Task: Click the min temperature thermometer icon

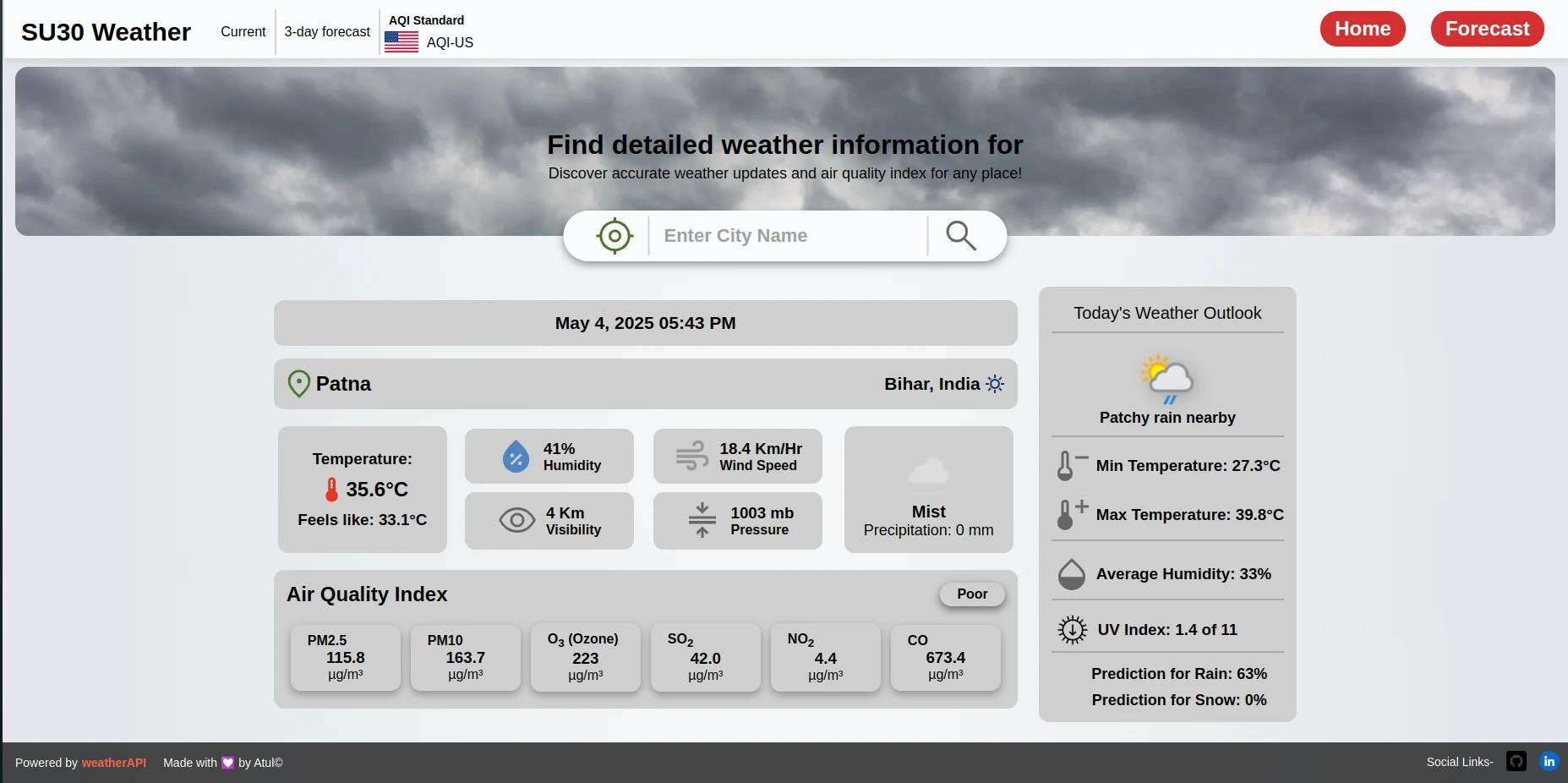Action: pyautogui.click(x=1071, y=465)
